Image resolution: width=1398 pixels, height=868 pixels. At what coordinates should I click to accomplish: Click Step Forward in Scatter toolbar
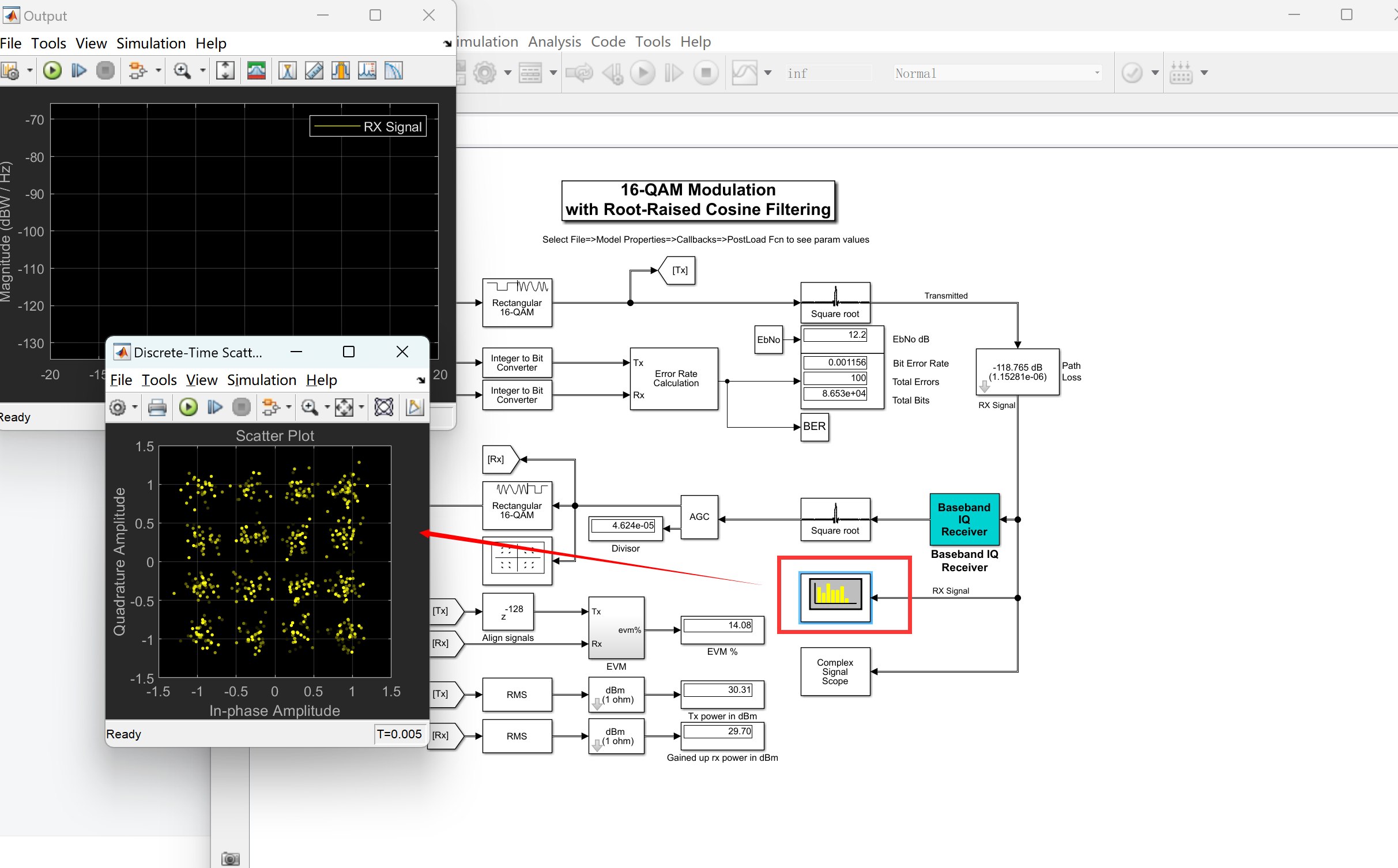pyautogui.click(x=215, y=407)
